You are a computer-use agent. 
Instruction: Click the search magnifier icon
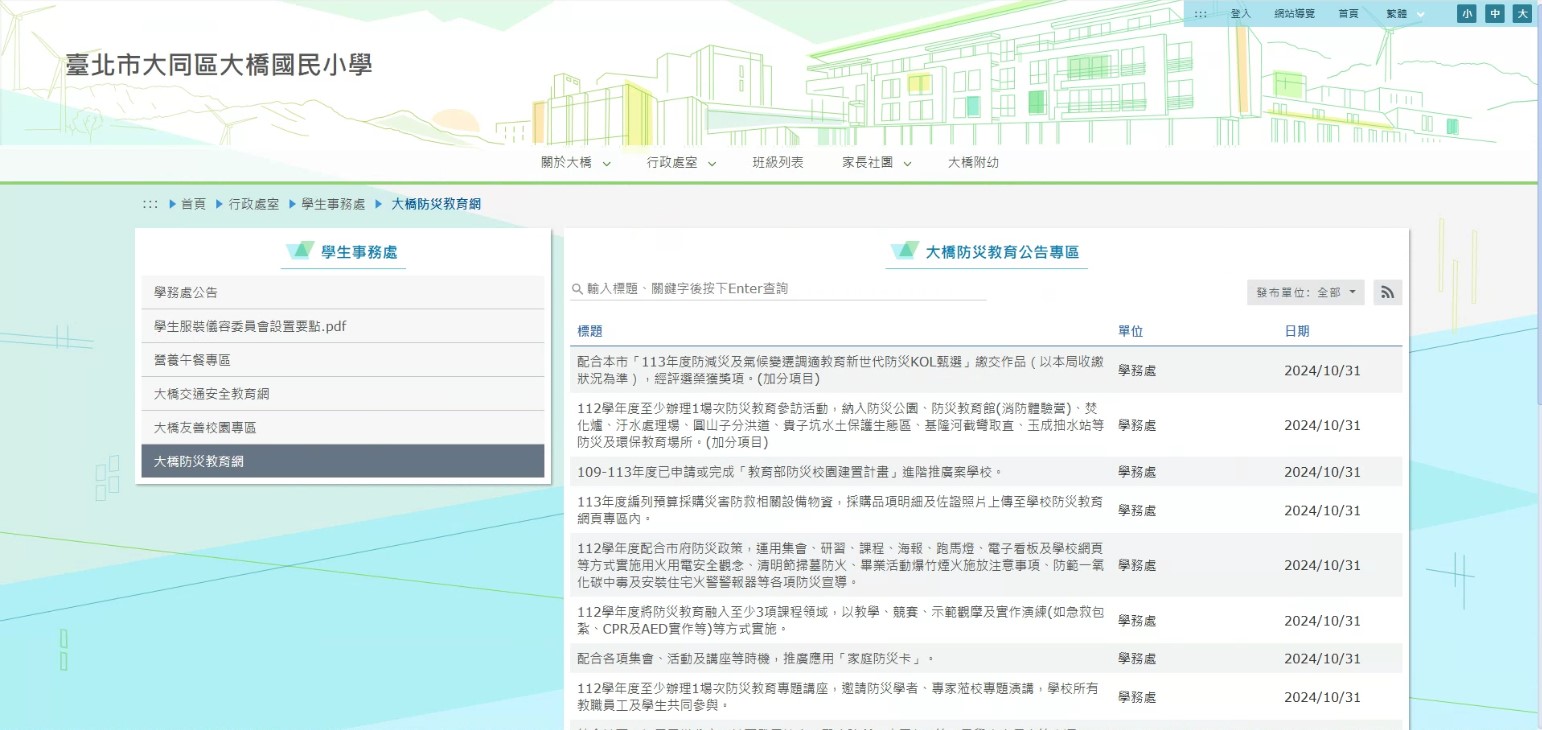[577, 289]
